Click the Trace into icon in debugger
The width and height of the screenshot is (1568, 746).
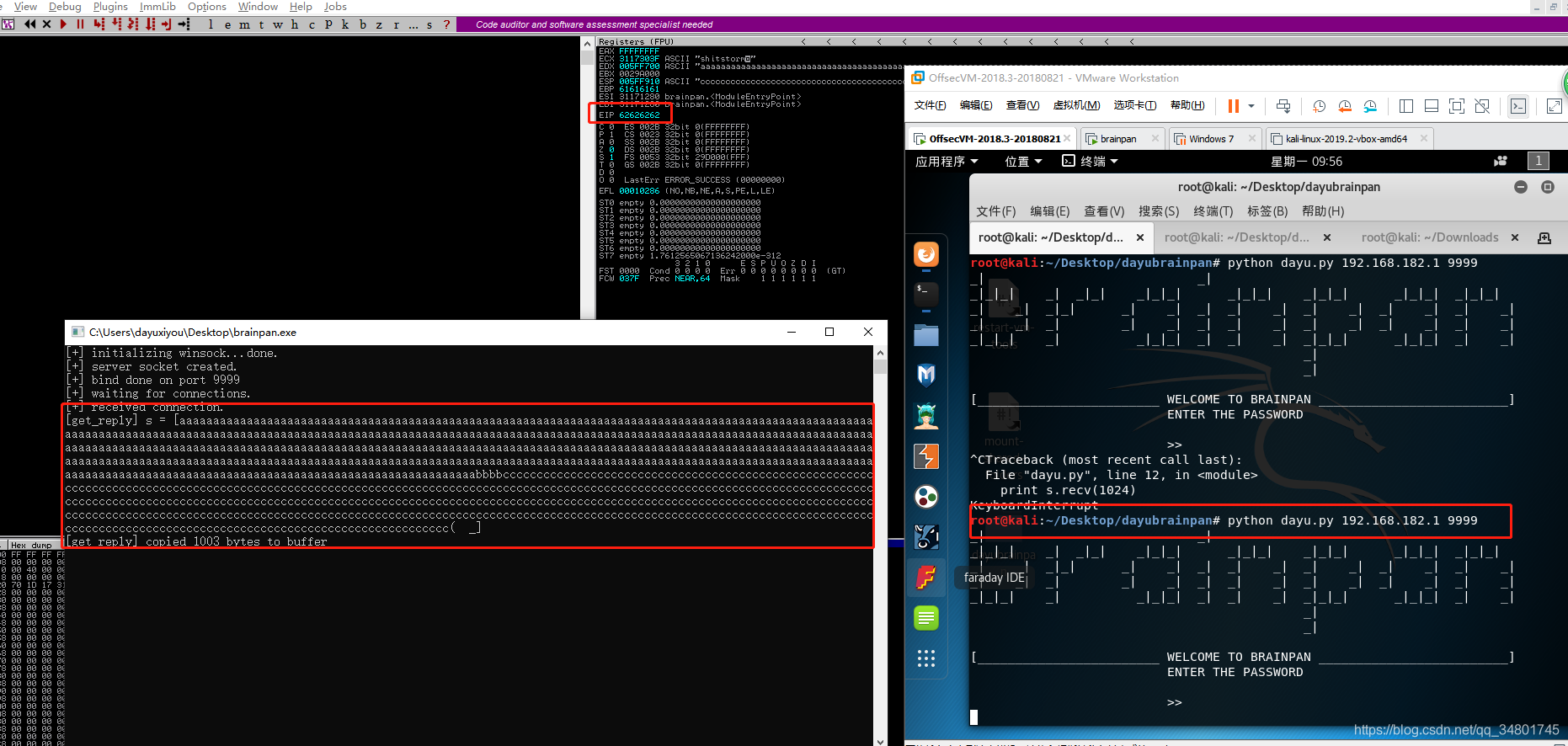click(133, 24)
